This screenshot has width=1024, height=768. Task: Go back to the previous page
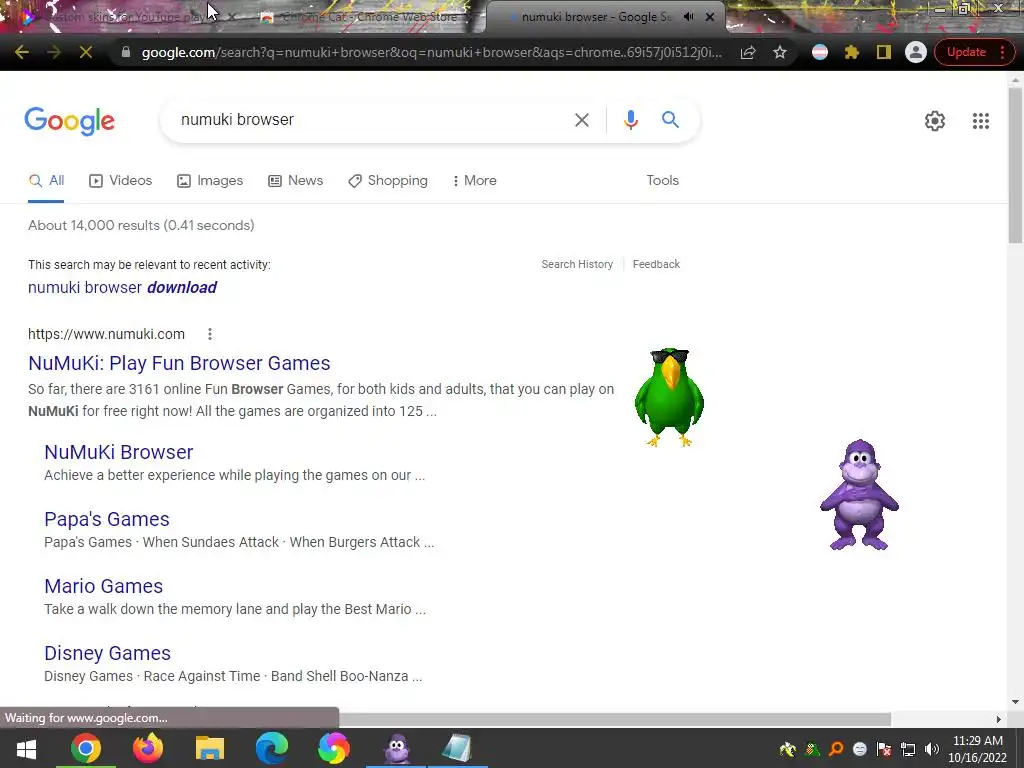22,52
